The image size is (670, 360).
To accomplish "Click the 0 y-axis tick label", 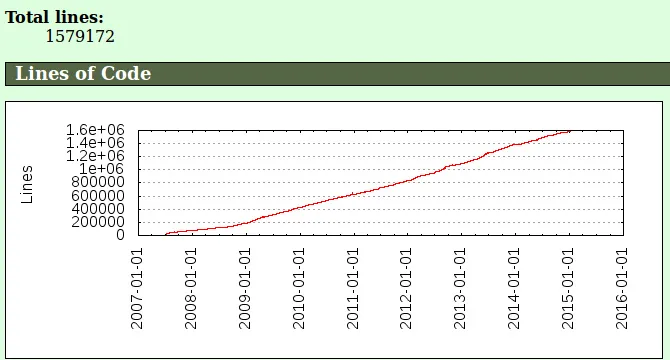I will (120, 235).
